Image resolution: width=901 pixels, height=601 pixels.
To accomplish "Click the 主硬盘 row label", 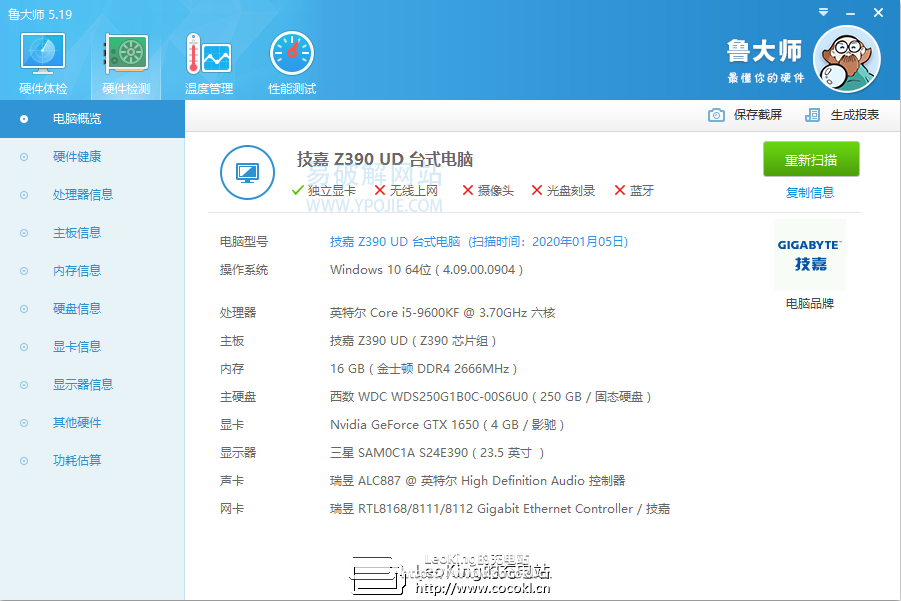I will [x=238, y=397].
